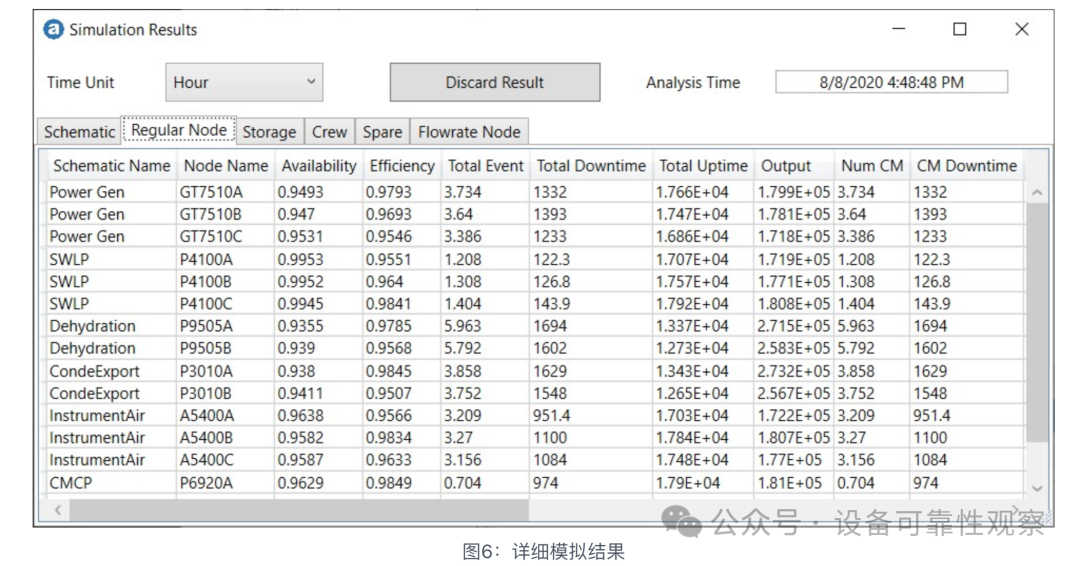This screenshot has height=566, width=1080.
Task: Click the Num CM column header
Action: pos(872,166)
